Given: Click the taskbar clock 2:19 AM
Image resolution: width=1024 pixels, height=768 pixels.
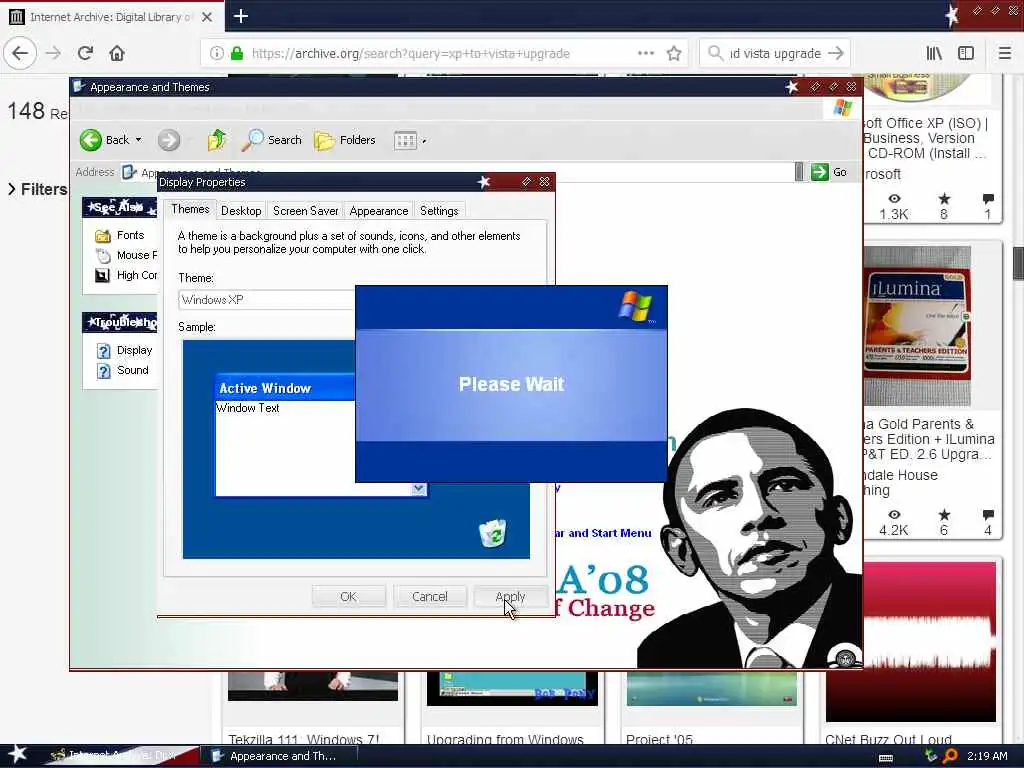Looking at the screenshot, I should (x=987, y=756).
